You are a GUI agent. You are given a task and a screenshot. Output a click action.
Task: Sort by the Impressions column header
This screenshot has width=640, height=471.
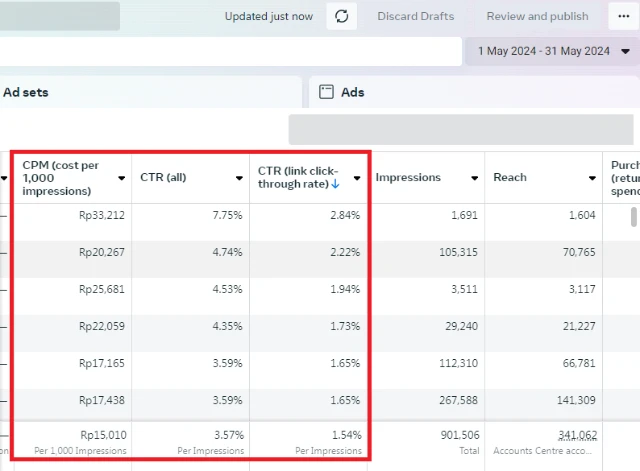coord(408,177)
